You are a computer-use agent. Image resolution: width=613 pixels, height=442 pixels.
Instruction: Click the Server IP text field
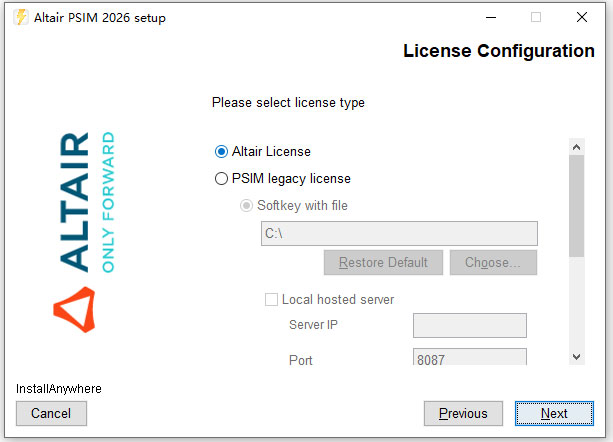click(x=469, y=326)
